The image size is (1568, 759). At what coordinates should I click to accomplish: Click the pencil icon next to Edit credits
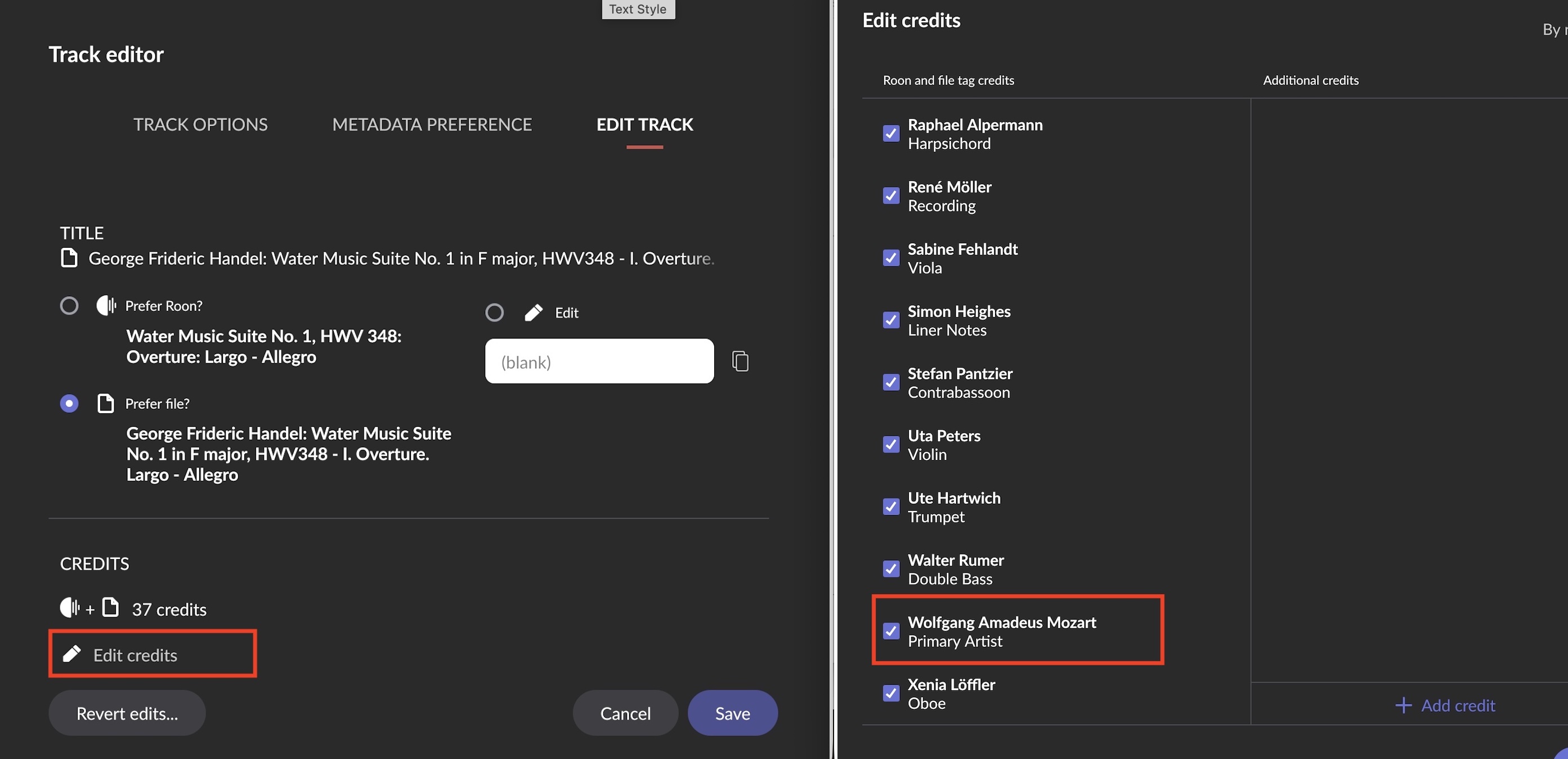click(x=72, y=654)
